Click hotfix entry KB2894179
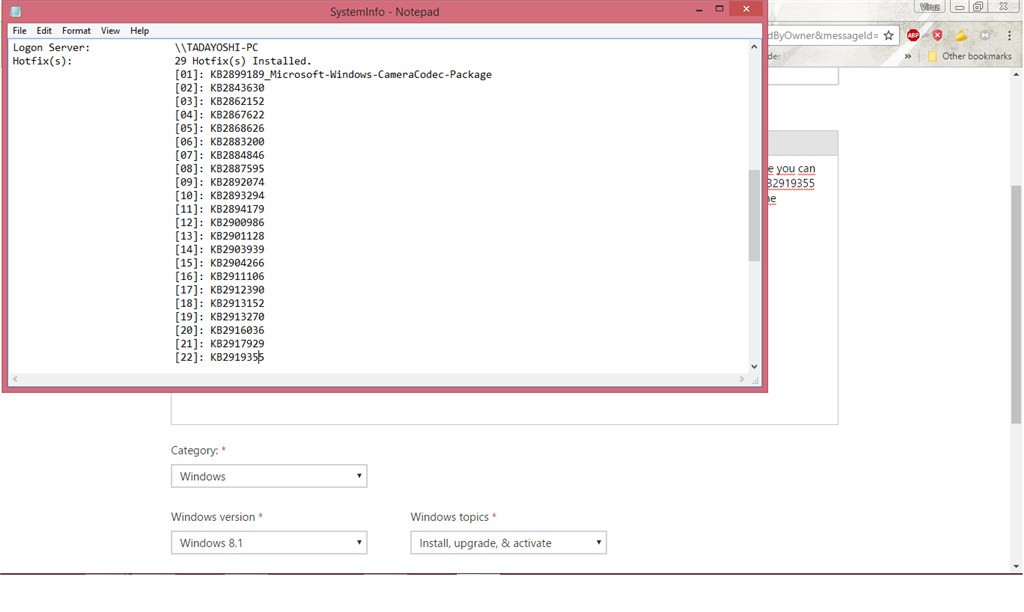 (237, 209)
